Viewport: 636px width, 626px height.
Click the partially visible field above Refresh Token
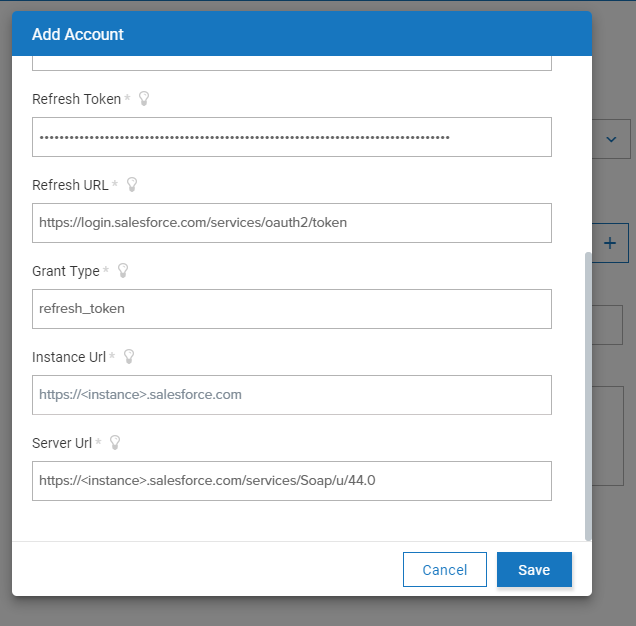click(291, 64)
